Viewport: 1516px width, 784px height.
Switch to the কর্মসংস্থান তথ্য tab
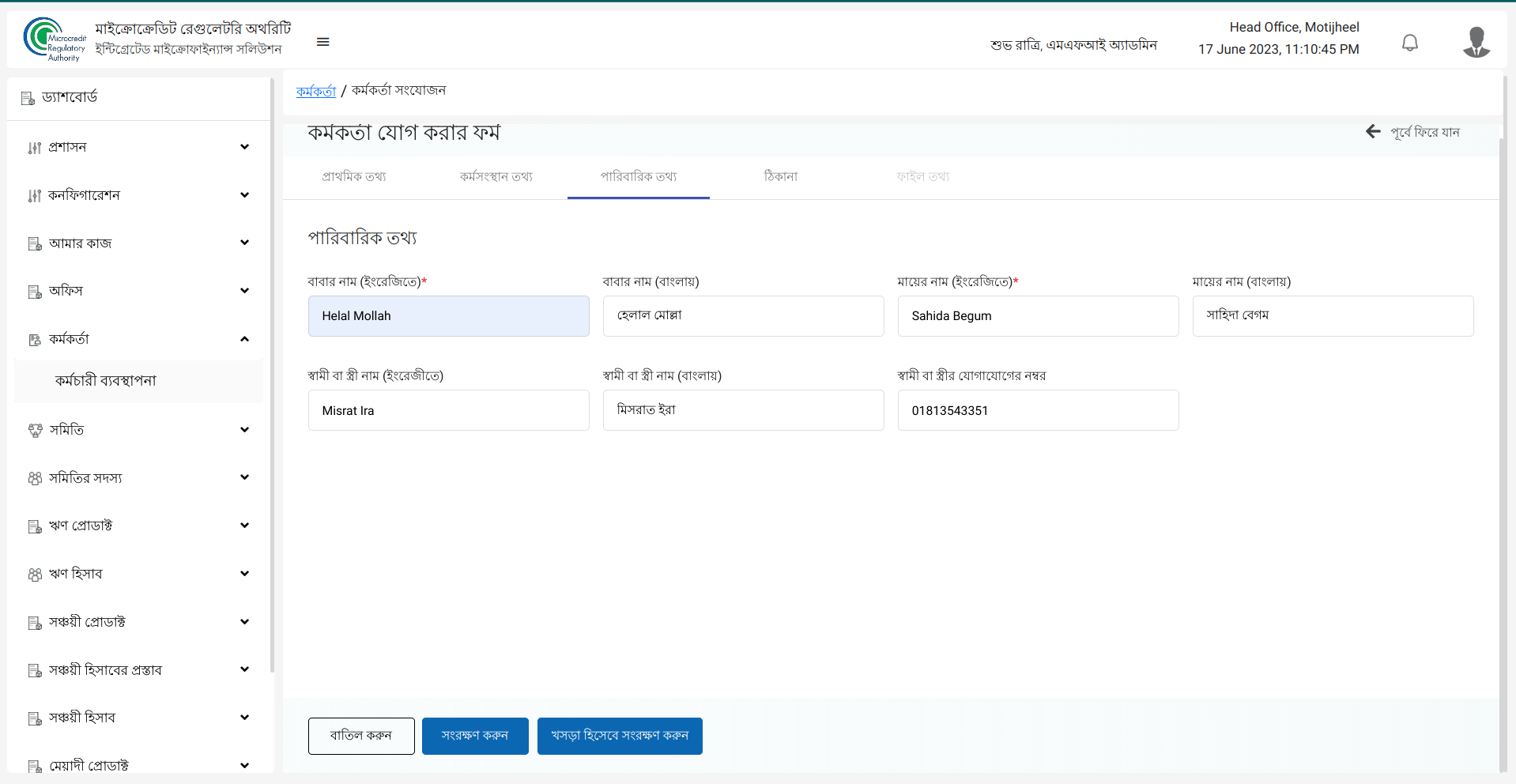click(x=496, y=176)
